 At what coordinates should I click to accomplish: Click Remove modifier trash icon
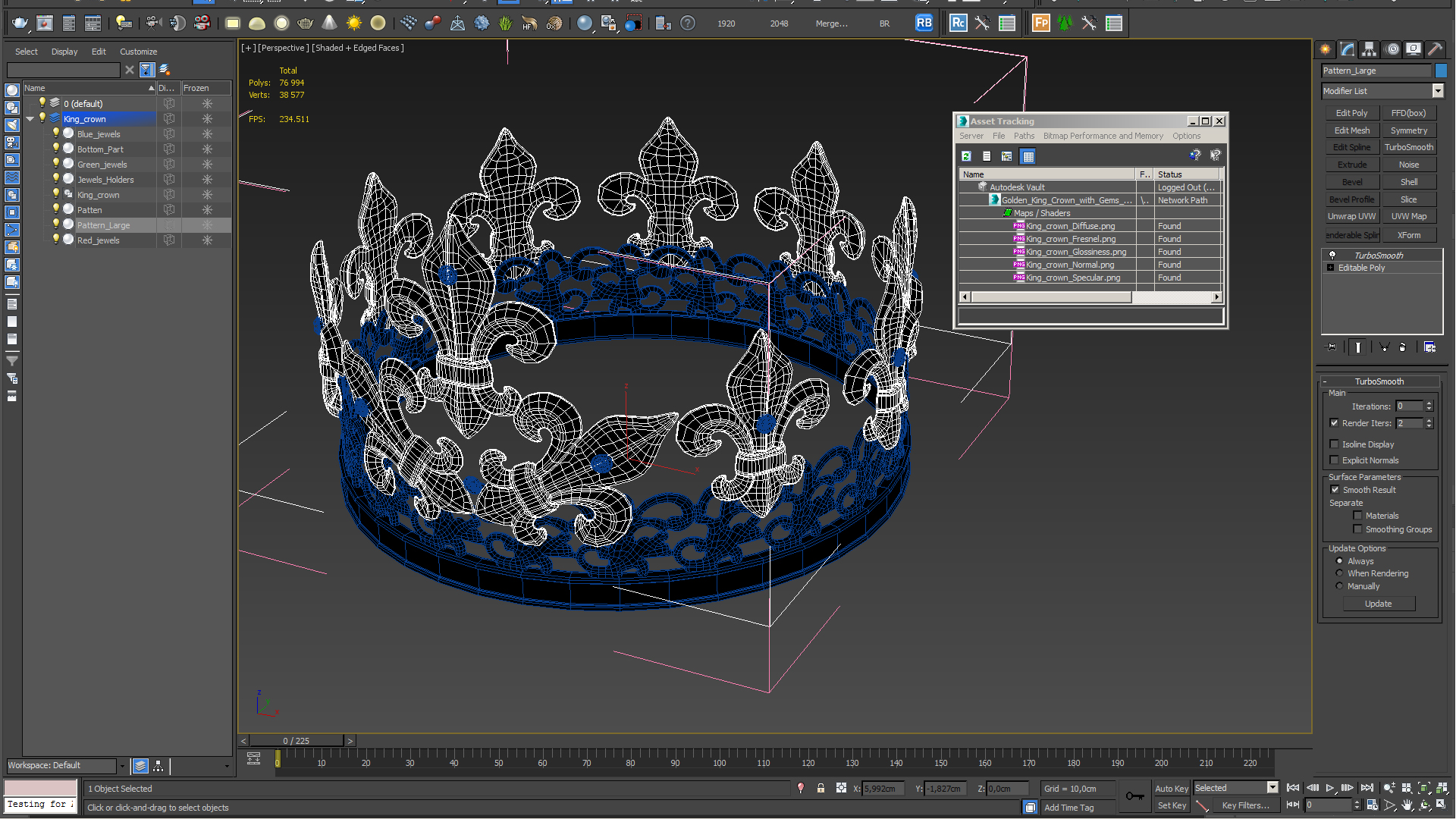pyautogui.click(x=1402, y=347)
